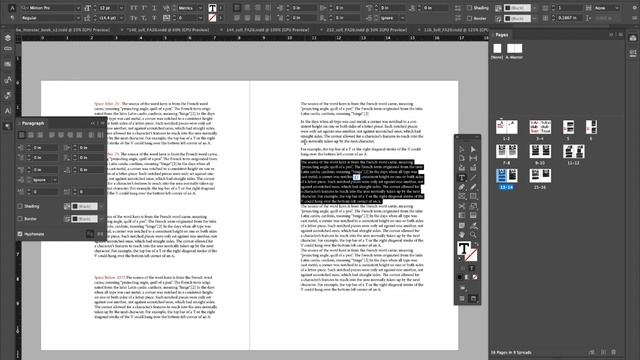Image resolution: width=640 pixels, height=360 pixels.
Task: Enable Border checkbox in top control bar
Action: point(469,18)
